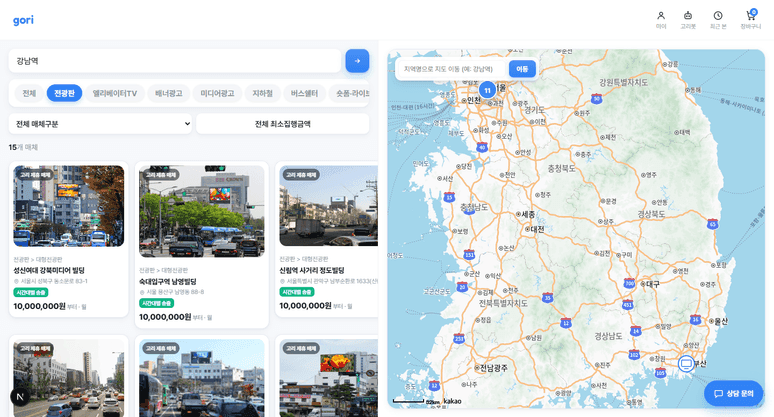Open the 숙대입구역 남영빌딩 photo
This screenshot has height=417, width=774.
point(201,211)
